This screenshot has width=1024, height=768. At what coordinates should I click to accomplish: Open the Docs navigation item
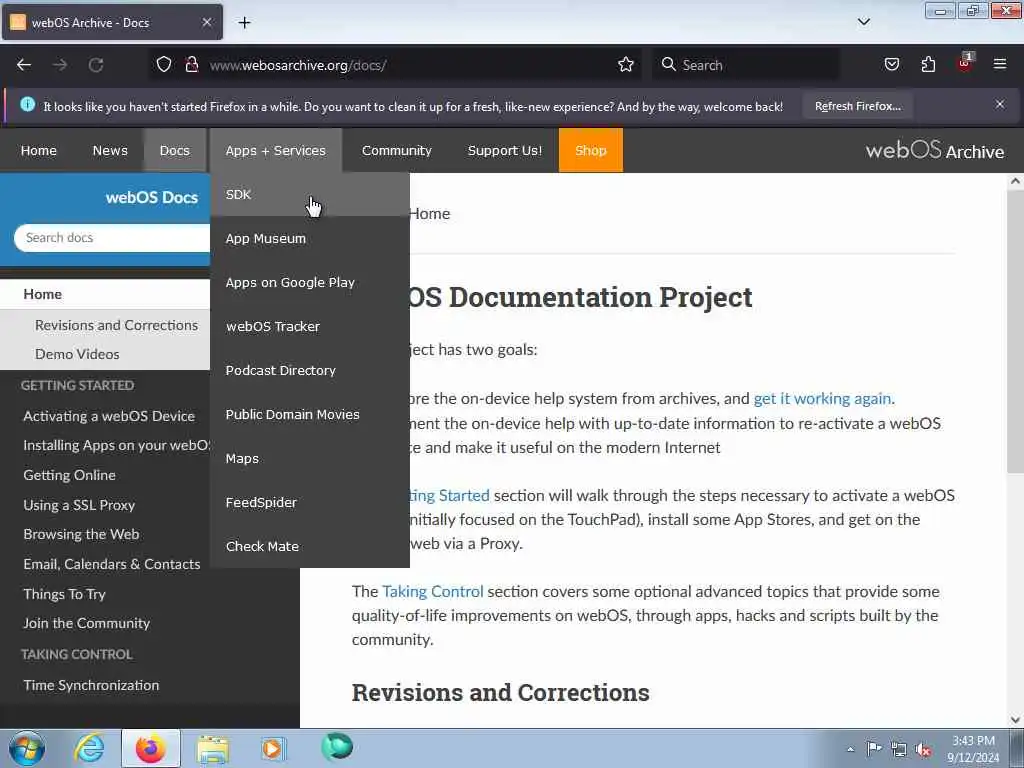coord(174,150)
